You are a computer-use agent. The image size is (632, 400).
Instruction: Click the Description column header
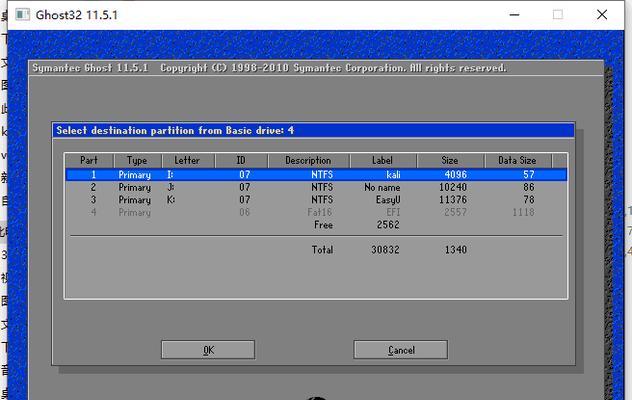307,160
